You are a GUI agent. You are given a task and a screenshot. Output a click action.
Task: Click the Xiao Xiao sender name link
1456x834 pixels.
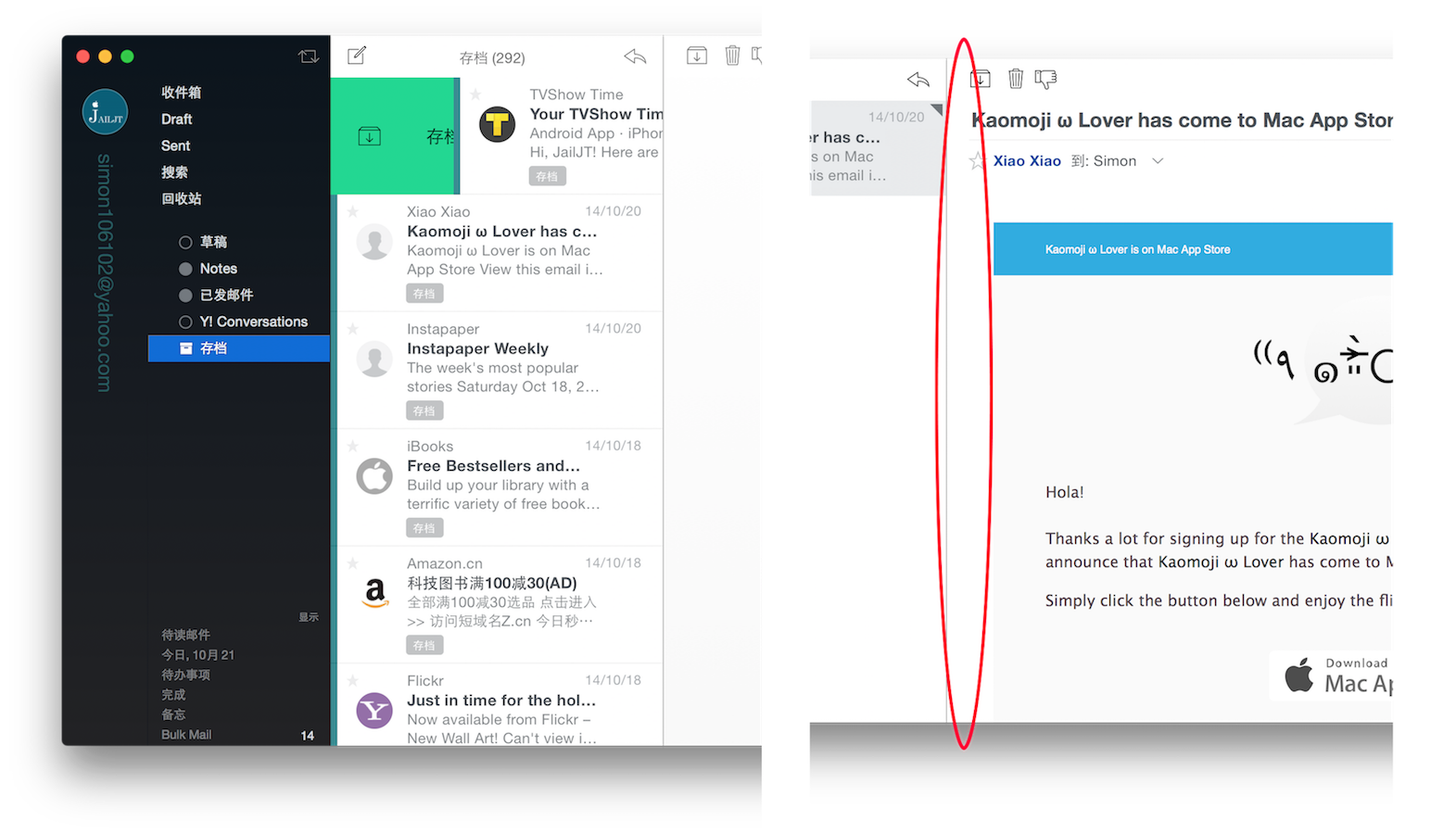[1027, 161]
